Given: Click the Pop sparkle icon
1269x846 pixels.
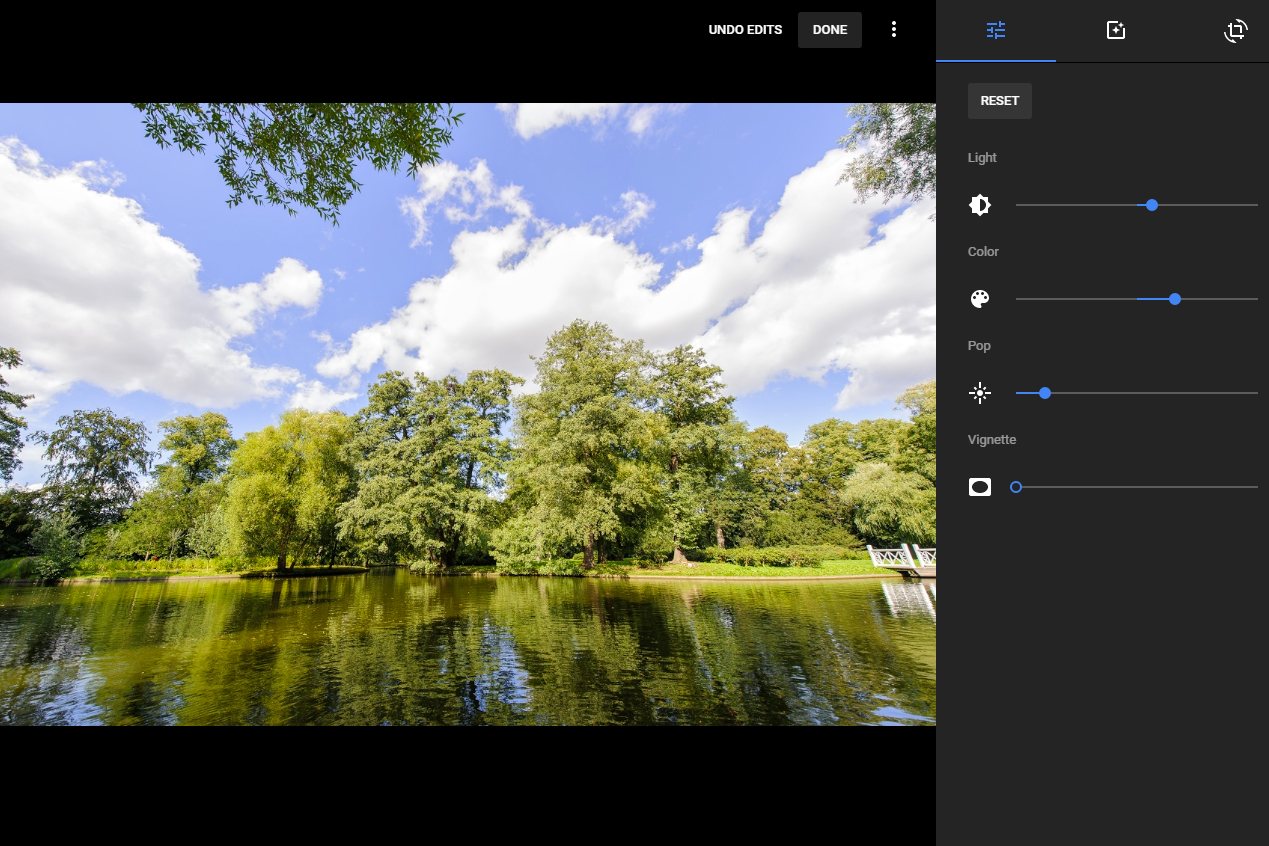Looking at the screenshot, I should [980, 392].
